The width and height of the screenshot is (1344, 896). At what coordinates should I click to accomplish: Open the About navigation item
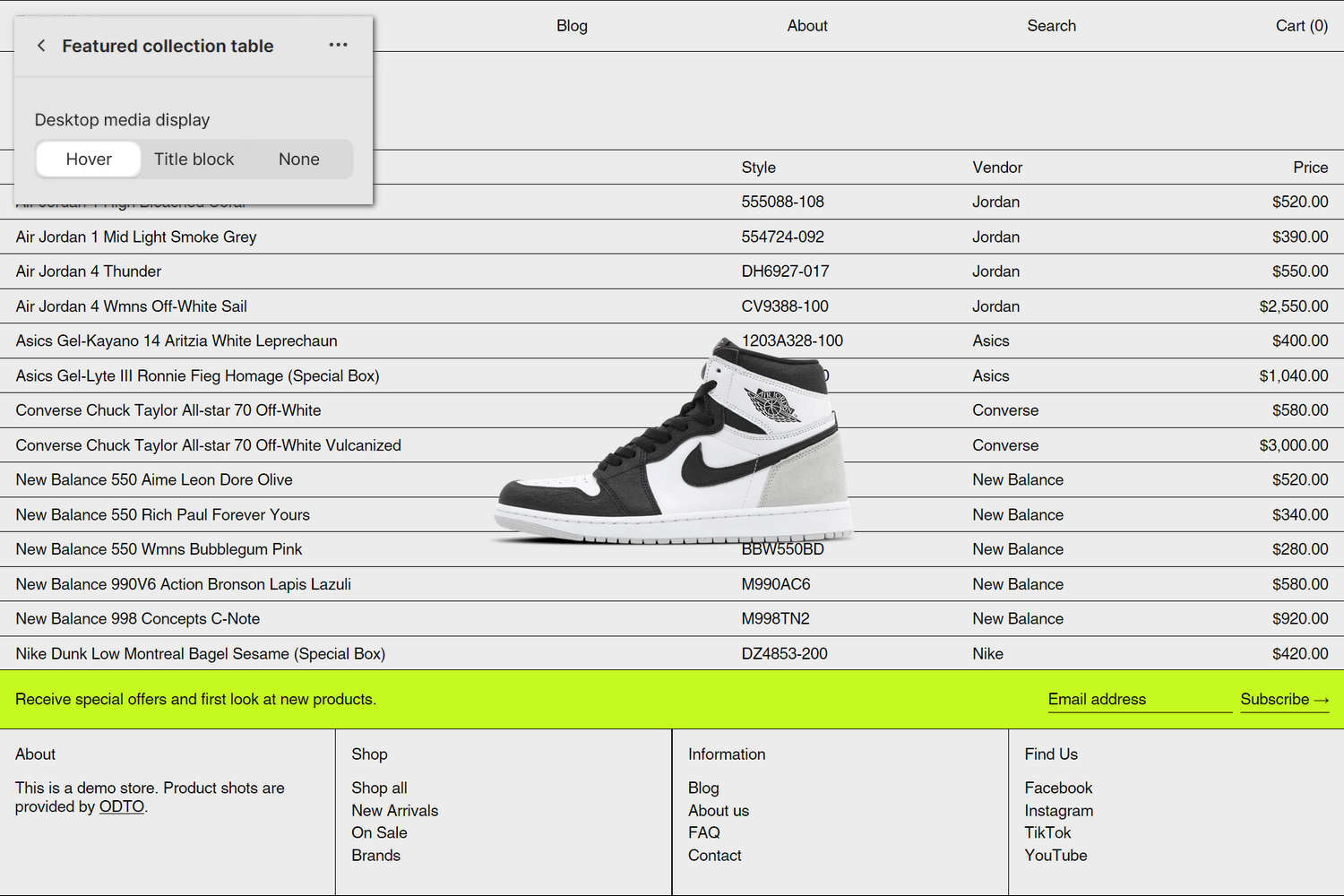tap(806, 26)
